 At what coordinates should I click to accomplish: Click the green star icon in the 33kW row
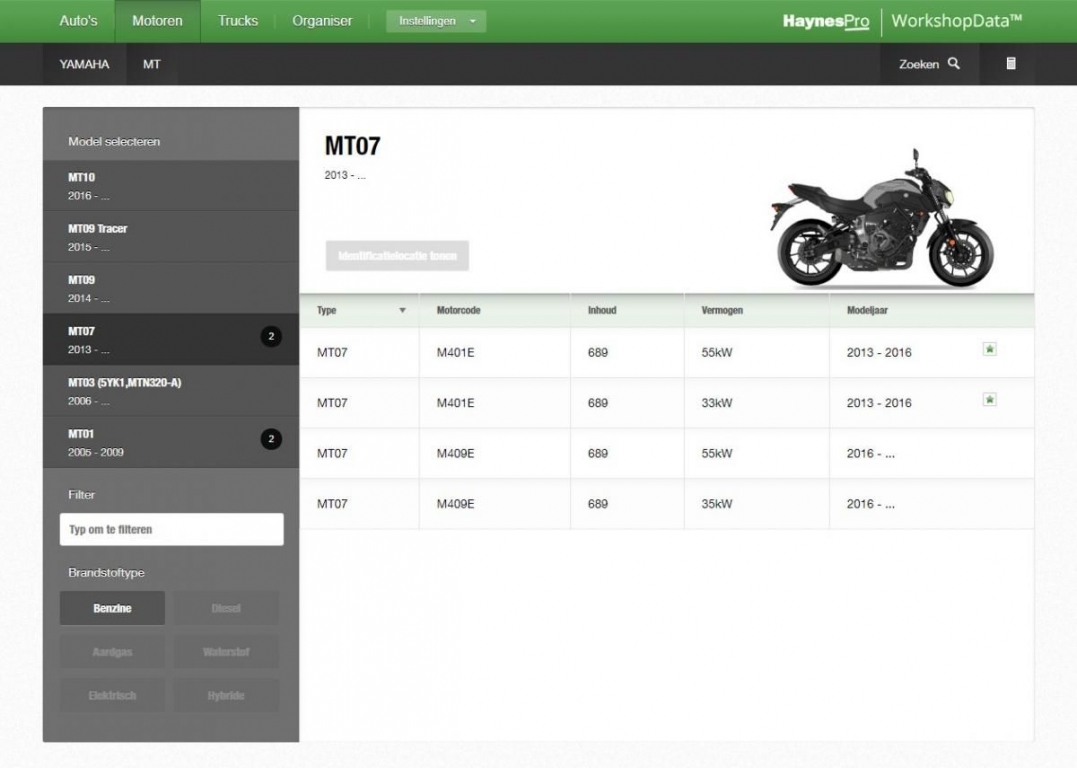pyautogui.click(x=989, y=399)
